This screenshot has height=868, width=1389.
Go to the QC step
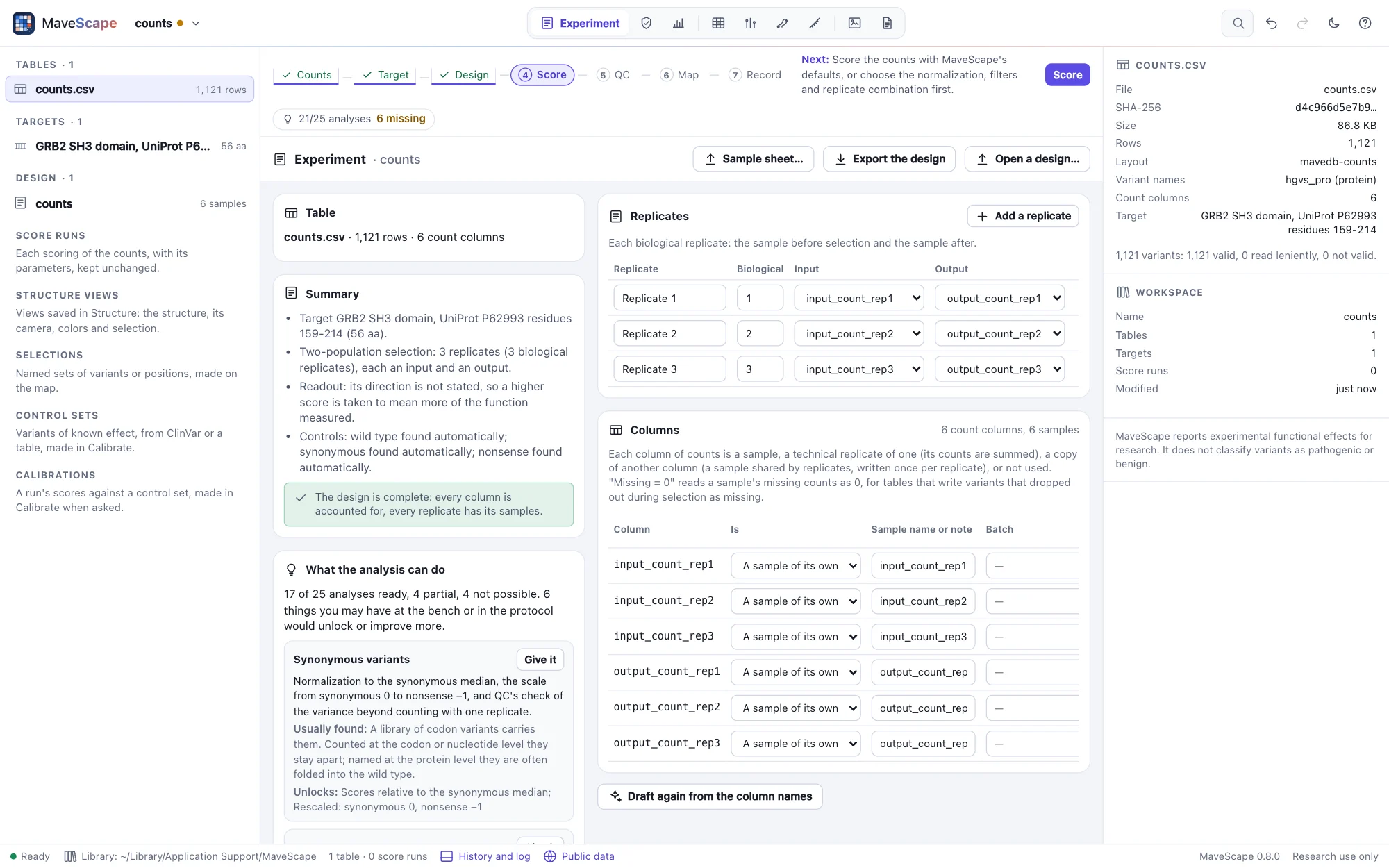(x=614, y=75)
